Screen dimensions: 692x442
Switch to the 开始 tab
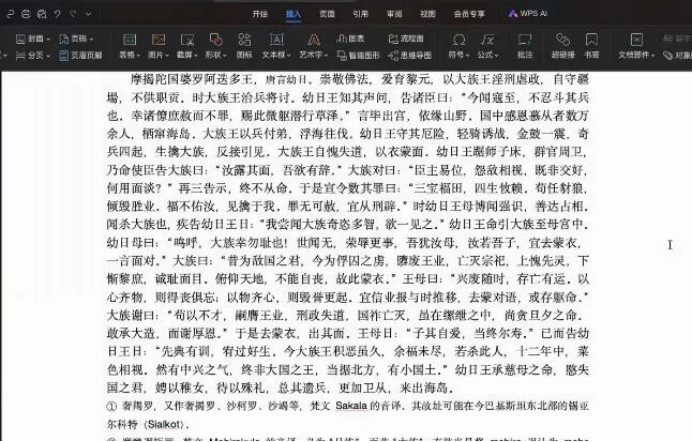pos(260,14)
